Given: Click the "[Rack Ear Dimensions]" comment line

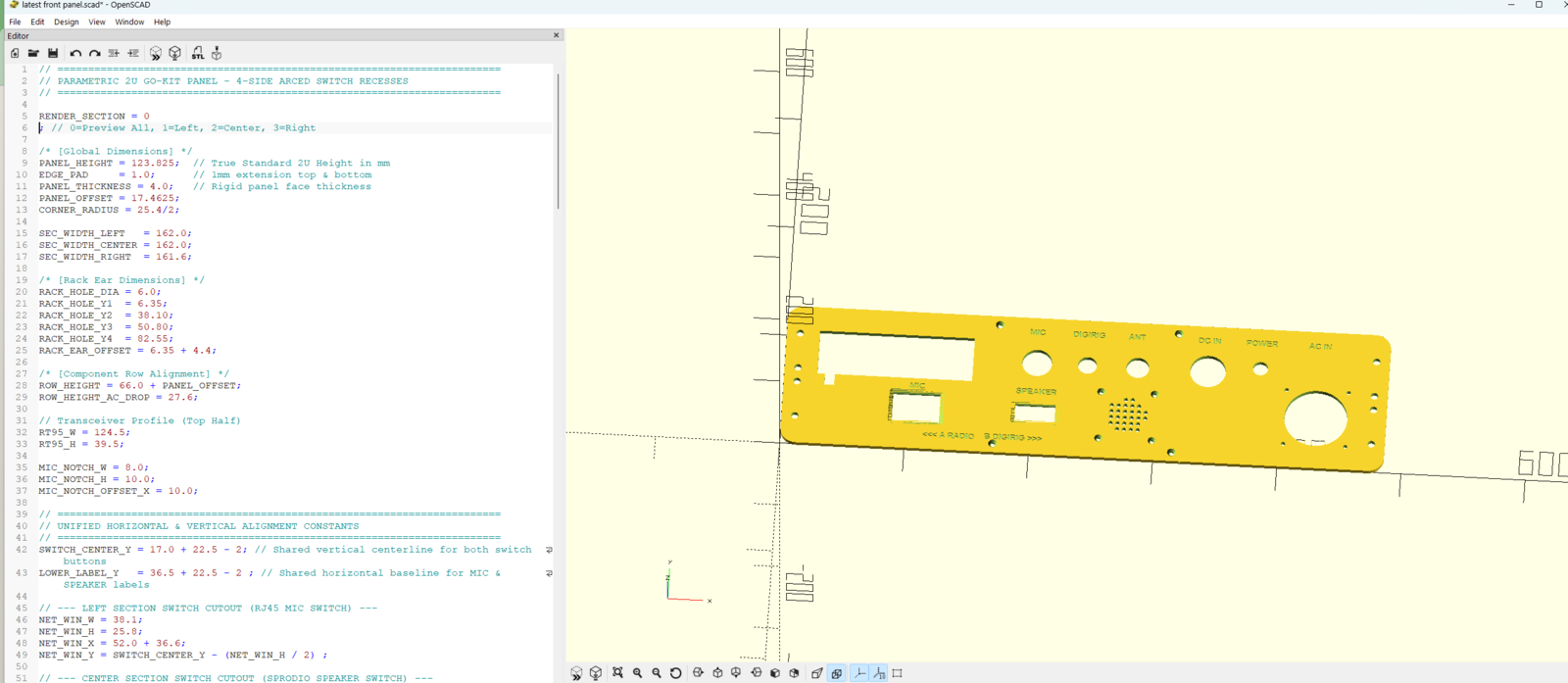Looking at the screenshot, I should [122, 280].
